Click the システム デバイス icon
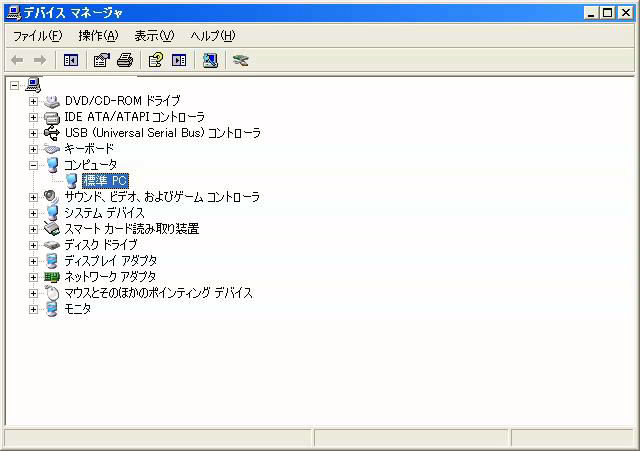The width and height of the screenshot is (640, 451). pos(52,213)
